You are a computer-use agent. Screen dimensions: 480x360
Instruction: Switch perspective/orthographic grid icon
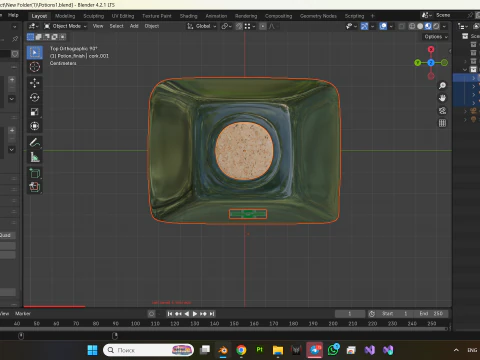point(442,123)
